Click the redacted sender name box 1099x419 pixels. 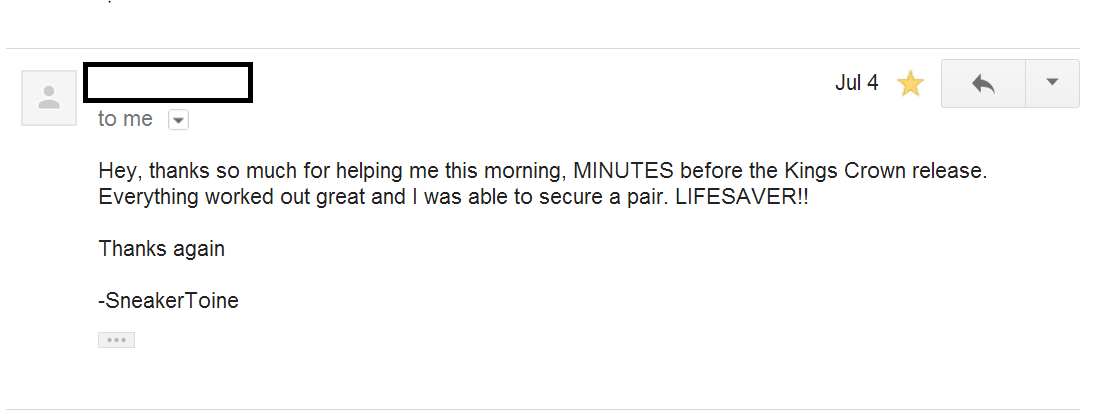click(167, 83)
